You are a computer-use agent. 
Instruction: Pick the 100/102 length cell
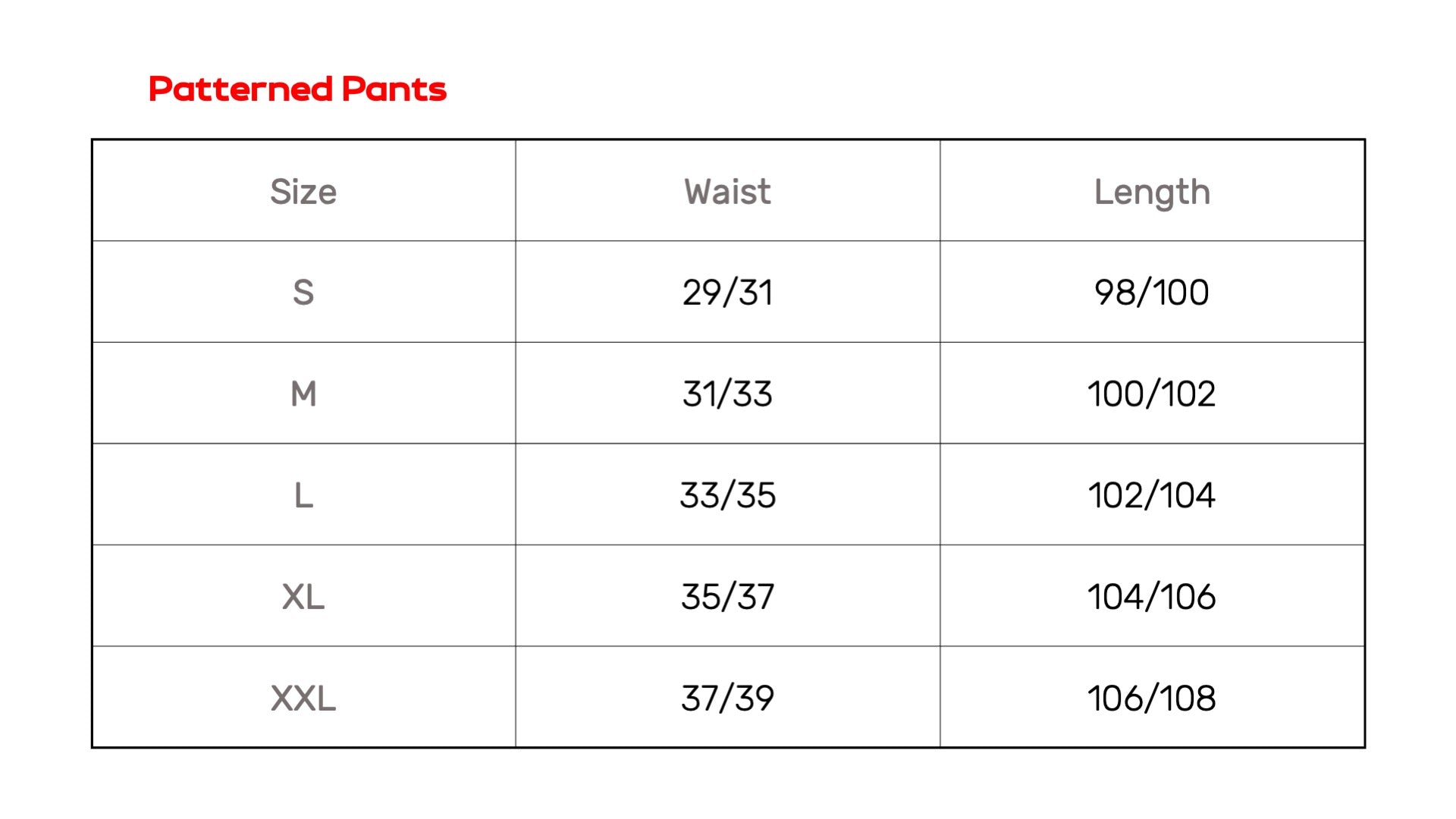click(1151, 394)
